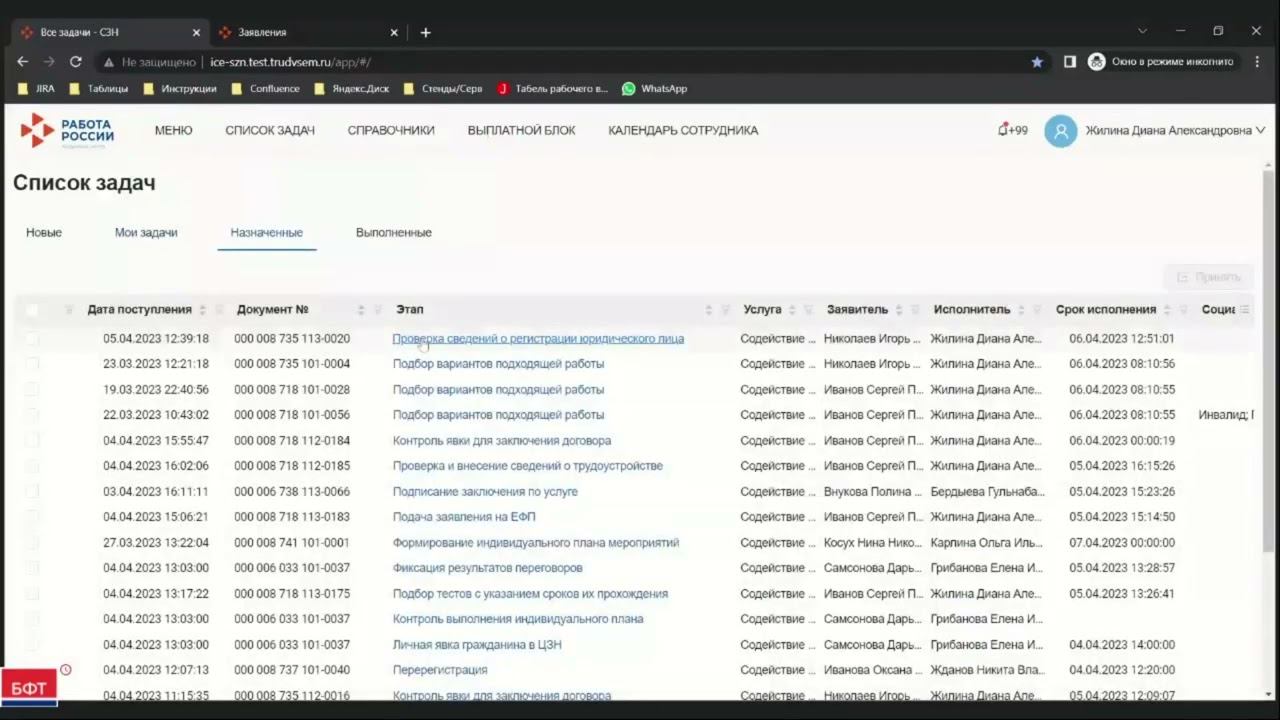Go back in browser history
The image size is (1280, 720).
tap(23, 61)
